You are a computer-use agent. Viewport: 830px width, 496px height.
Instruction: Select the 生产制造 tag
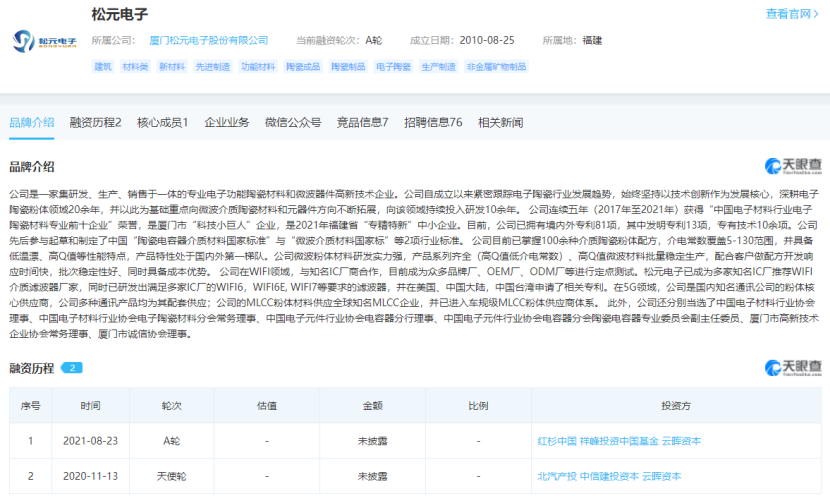pos(438,67)
